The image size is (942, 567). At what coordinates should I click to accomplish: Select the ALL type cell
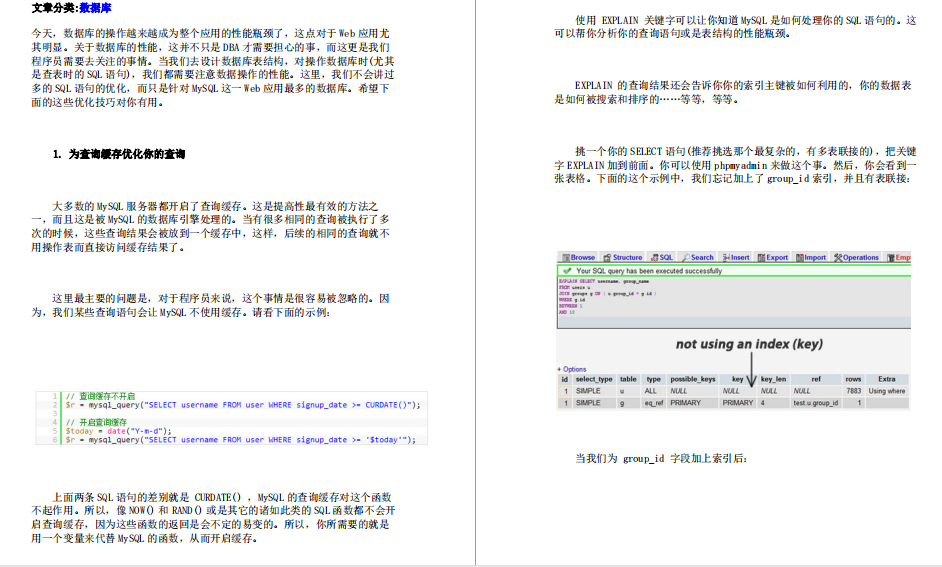651,391
